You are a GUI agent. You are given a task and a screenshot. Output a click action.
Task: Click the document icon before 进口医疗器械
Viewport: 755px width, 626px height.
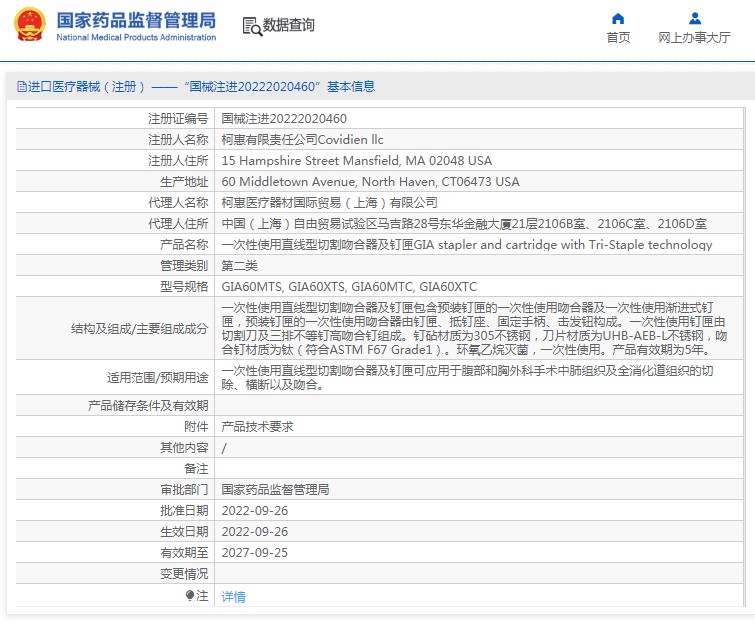click(22, 87)
